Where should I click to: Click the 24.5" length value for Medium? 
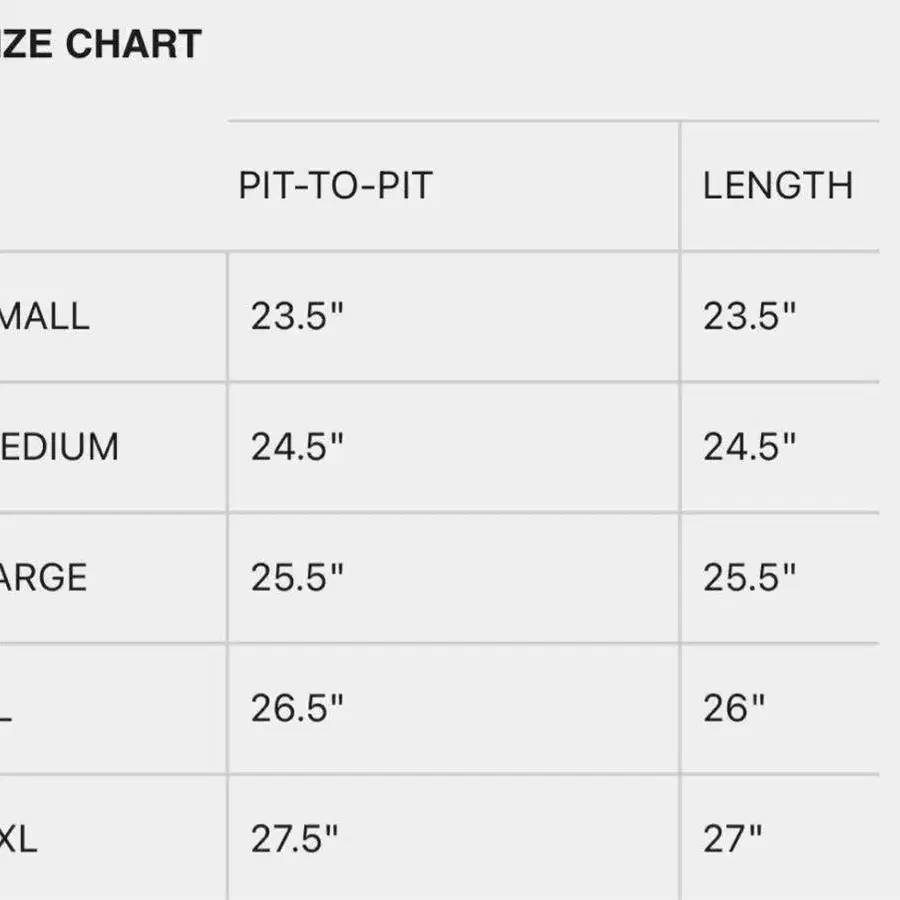[x=750, y=447]
